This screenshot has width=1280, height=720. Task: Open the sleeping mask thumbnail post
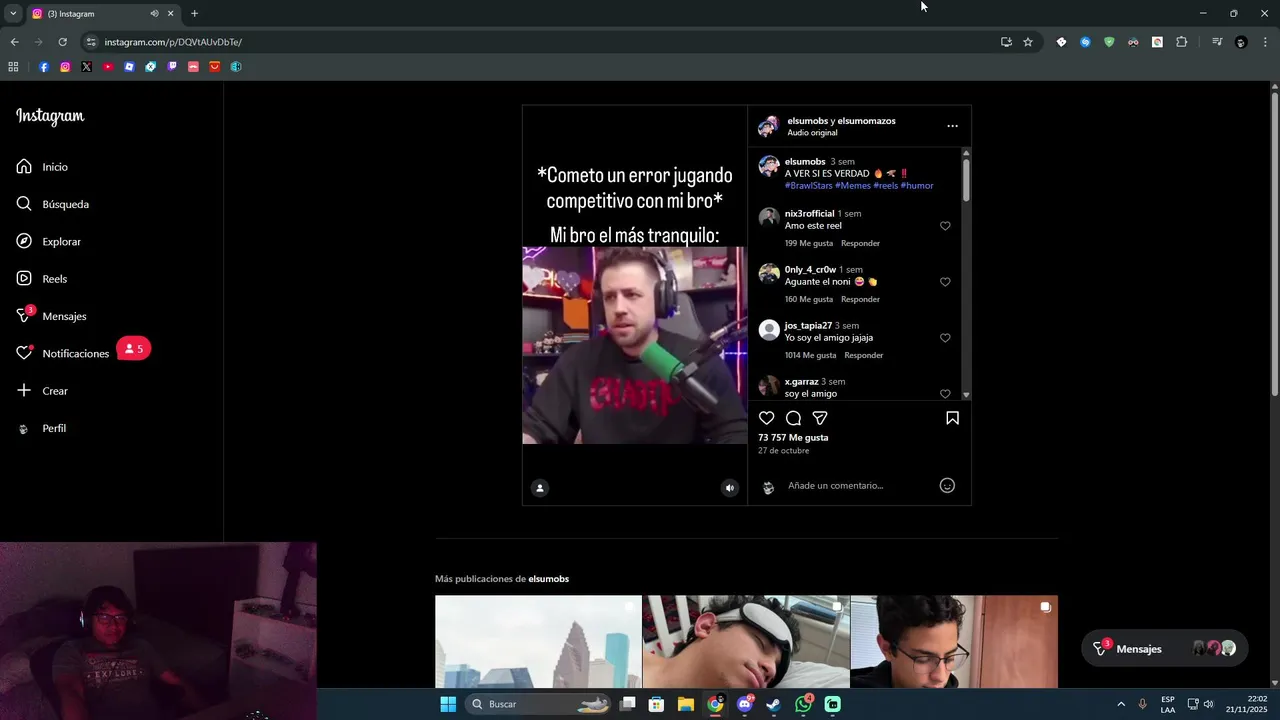pyautogui.click(x=746, y=642)
